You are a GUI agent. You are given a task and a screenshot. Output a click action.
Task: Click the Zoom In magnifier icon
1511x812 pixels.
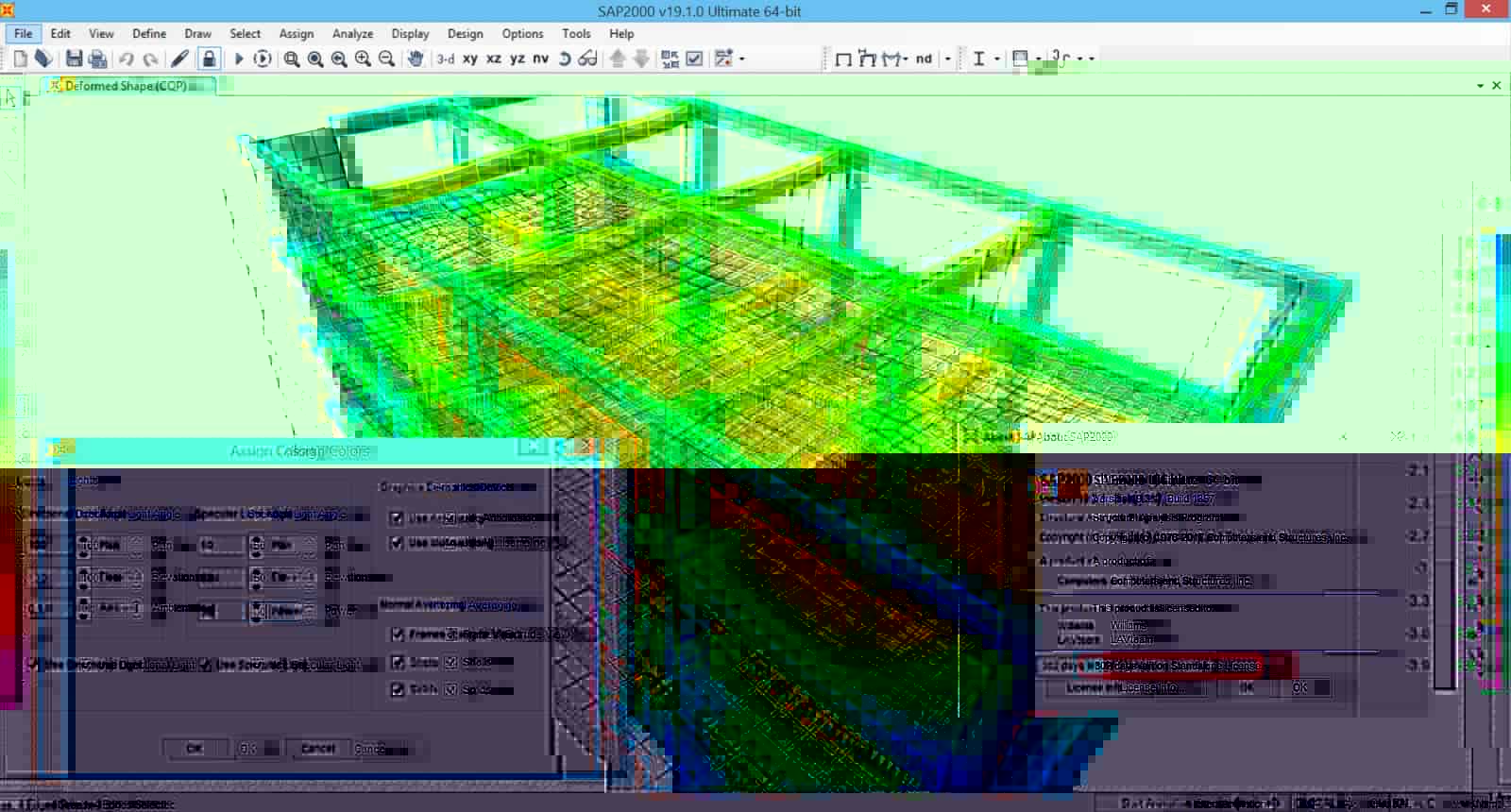[x=363, y=59]
